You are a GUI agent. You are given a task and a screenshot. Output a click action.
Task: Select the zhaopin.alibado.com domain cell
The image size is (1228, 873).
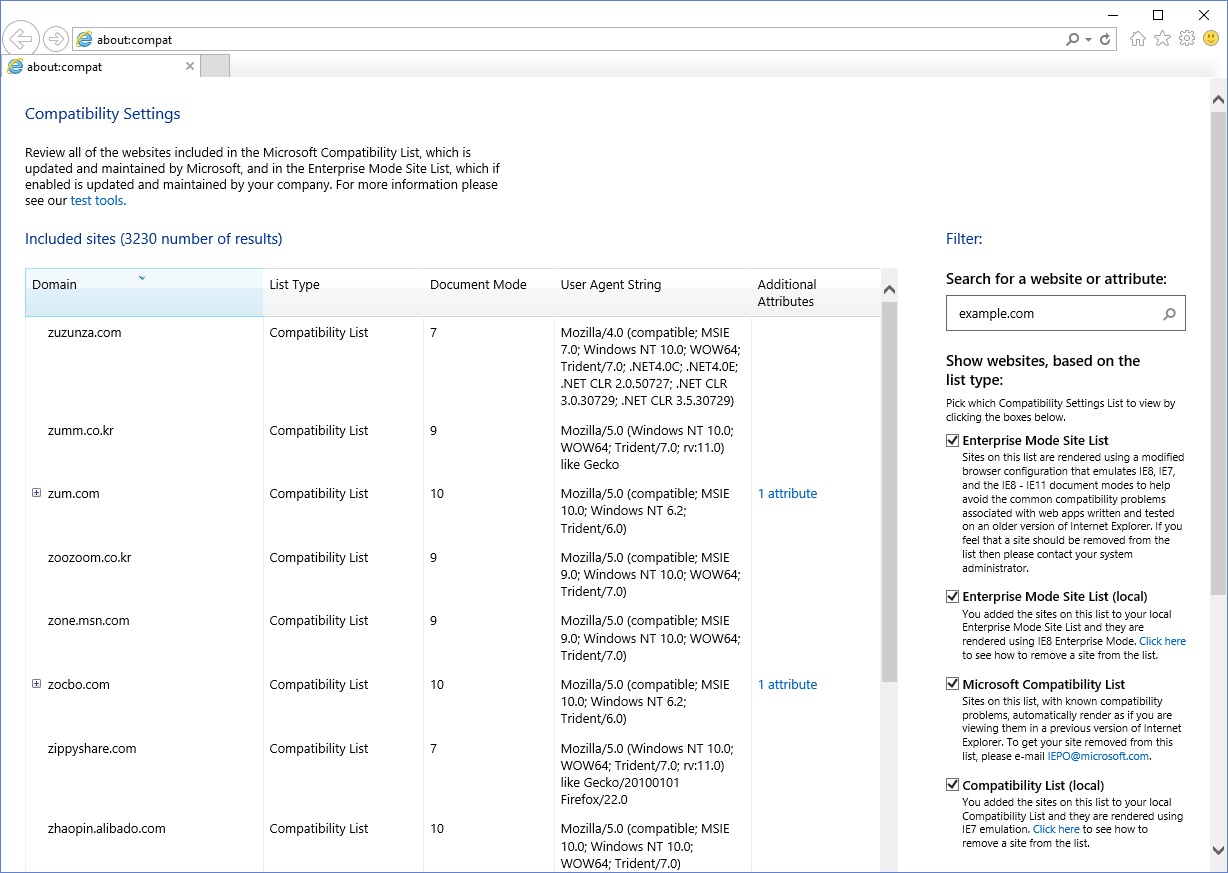pyautogui.click(x=107, y=829)
